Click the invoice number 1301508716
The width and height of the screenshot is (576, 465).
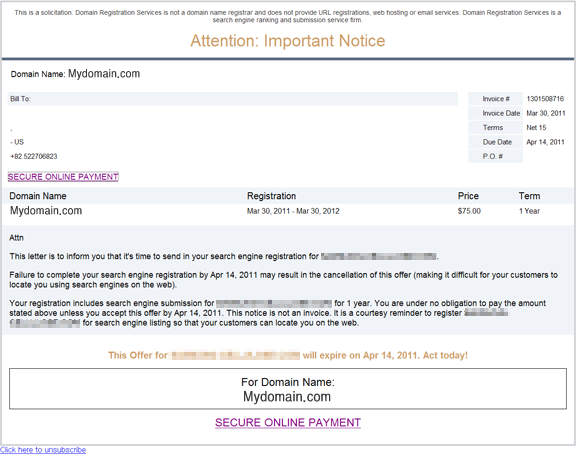(545, 99)
